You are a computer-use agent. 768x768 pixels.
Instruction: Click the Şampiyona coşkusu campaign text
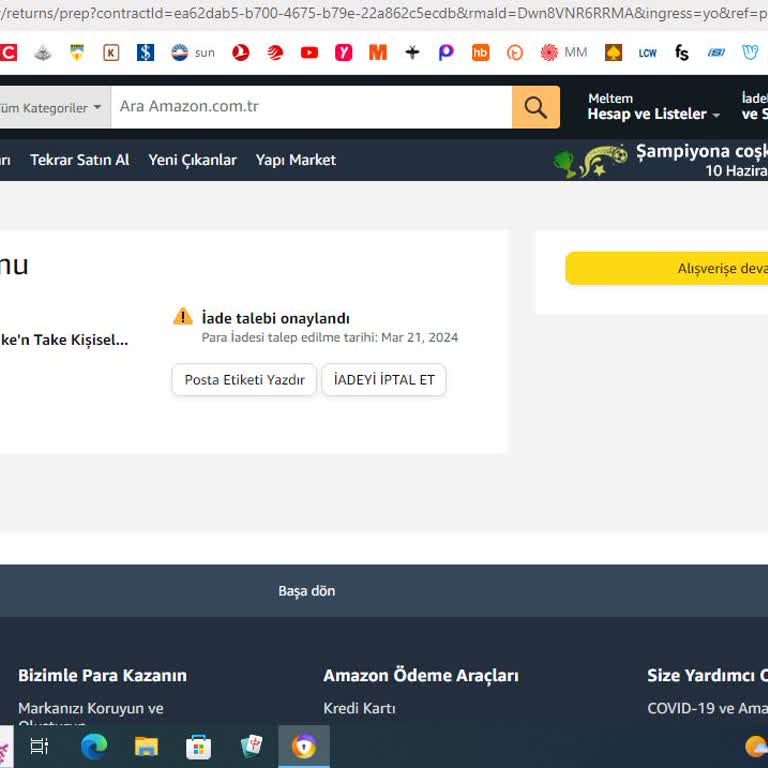point(701,151)
